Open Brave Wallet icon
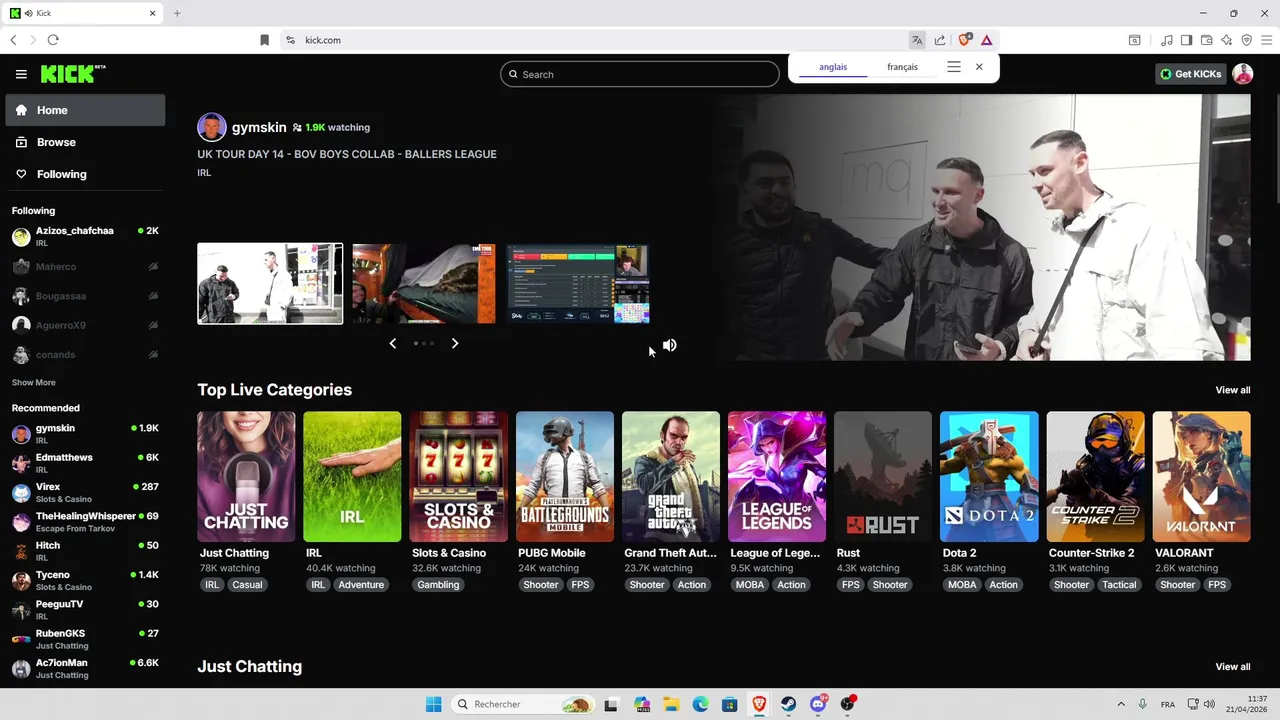The width and height of the screenshot is (1280, 720). click(1206, 40)
